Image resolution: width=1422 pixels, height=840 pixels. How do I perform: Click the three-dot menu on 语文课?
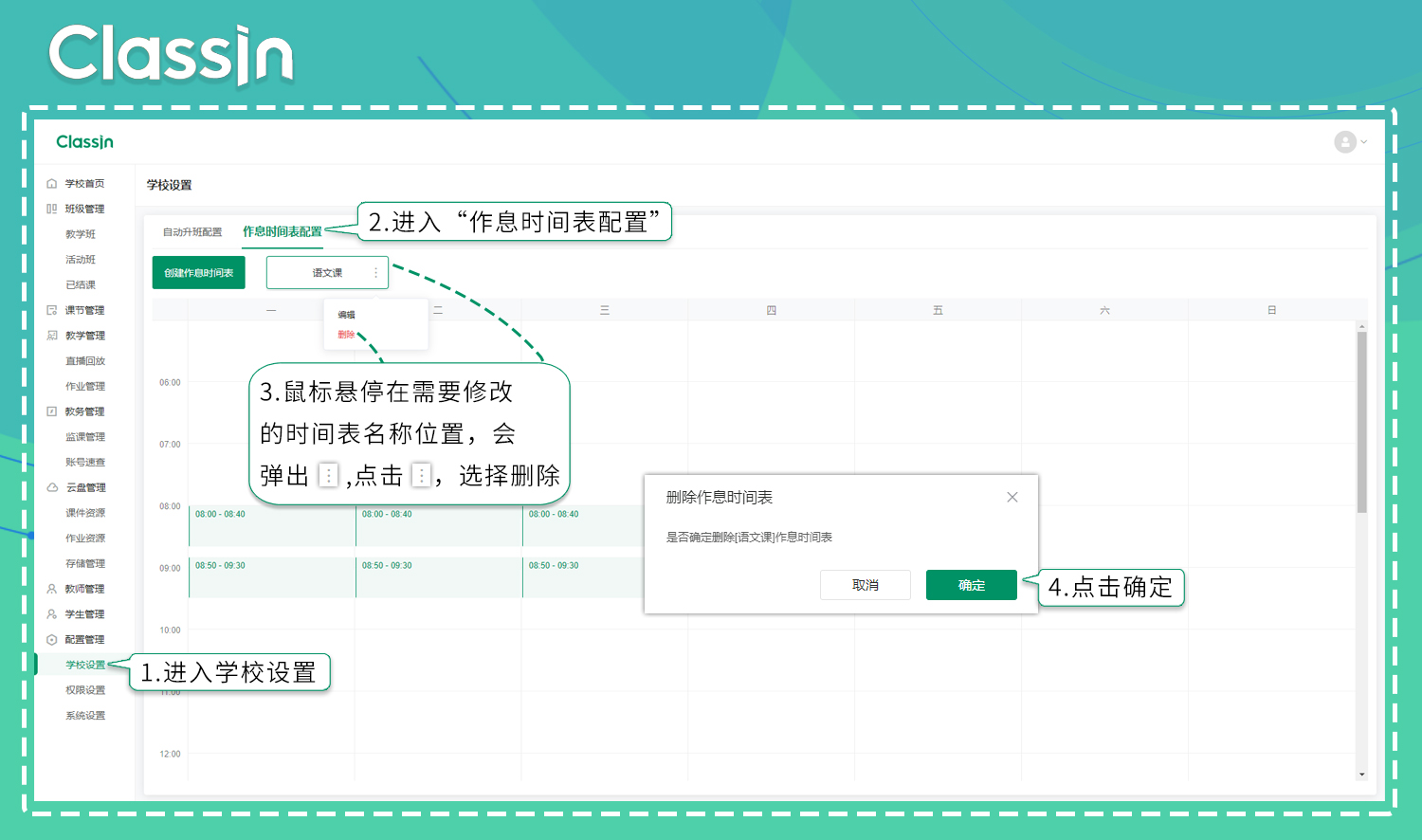(x=375, y=273)
